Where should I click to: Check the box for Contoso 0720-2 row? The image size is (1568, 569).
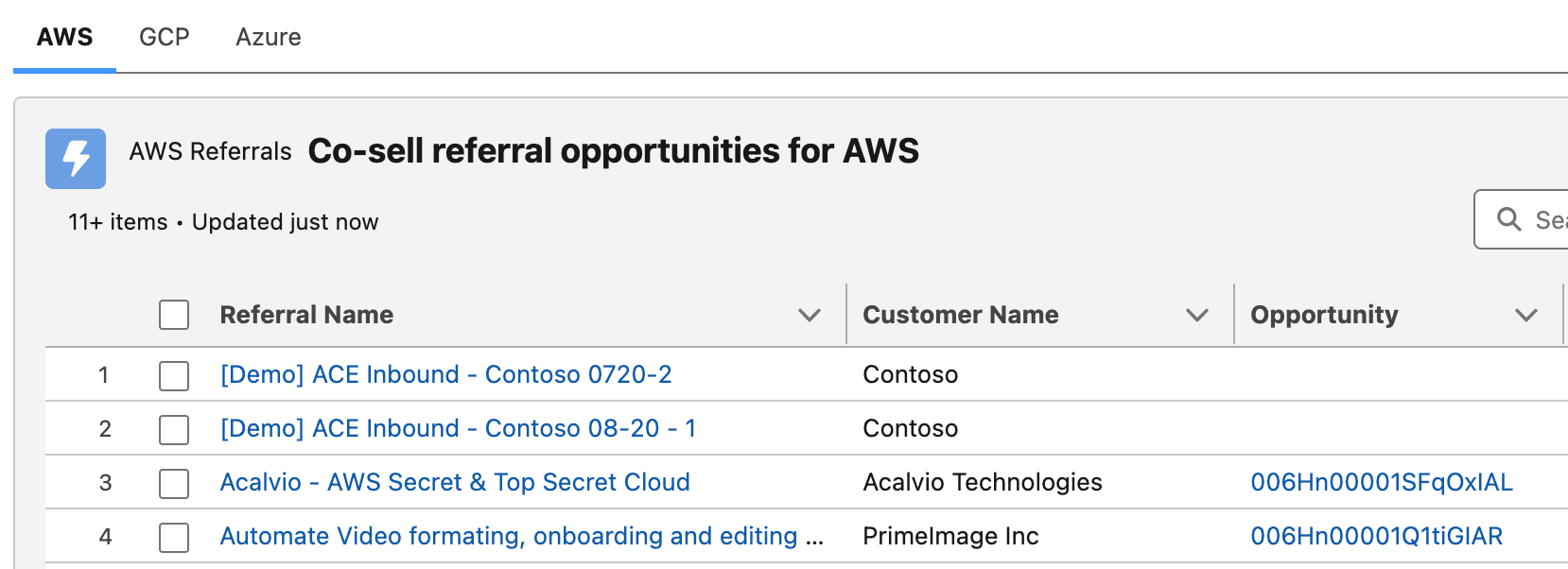coord(174,375)
